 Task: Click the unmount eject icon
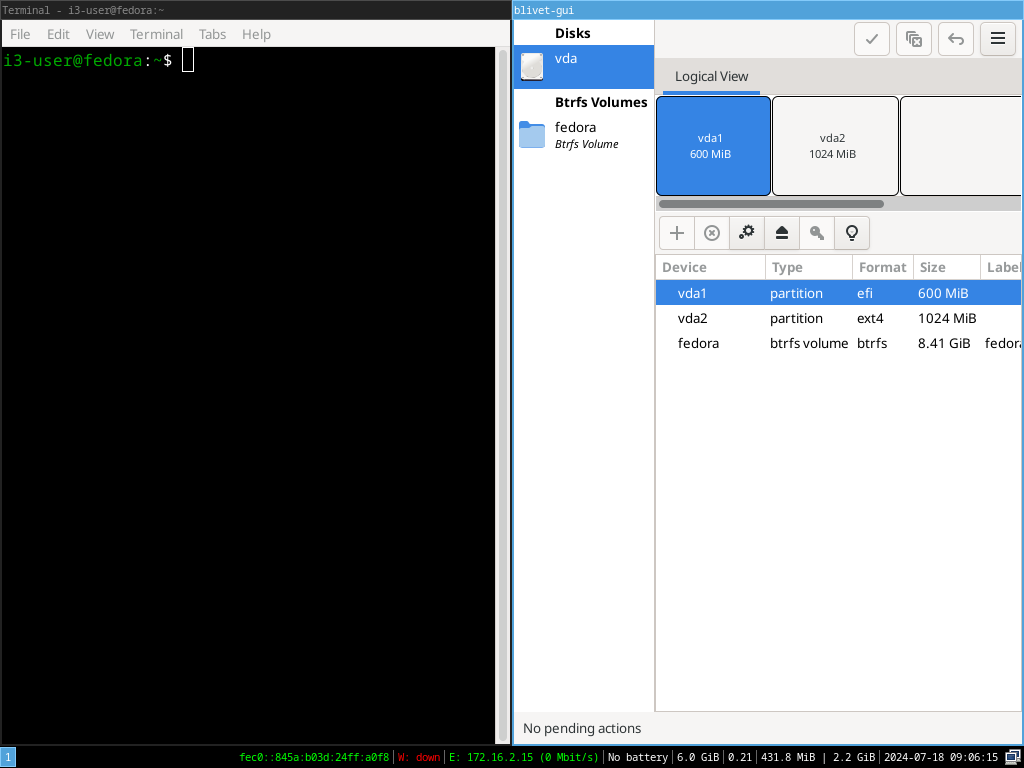782,233
